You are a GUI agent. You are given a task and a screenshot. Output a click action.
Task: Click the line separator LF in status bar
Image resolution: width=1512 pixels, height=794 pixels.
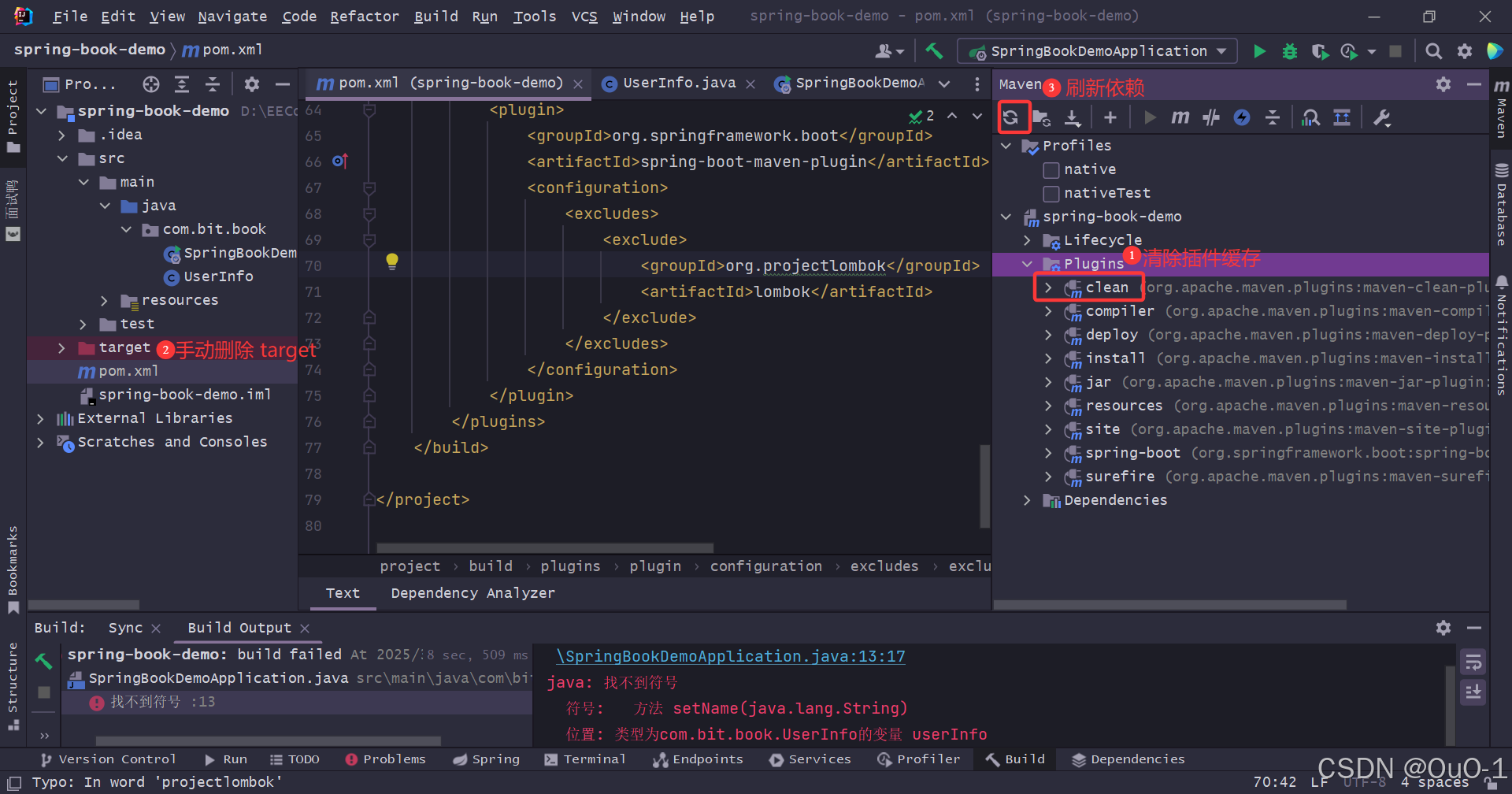coord(1320,782)
